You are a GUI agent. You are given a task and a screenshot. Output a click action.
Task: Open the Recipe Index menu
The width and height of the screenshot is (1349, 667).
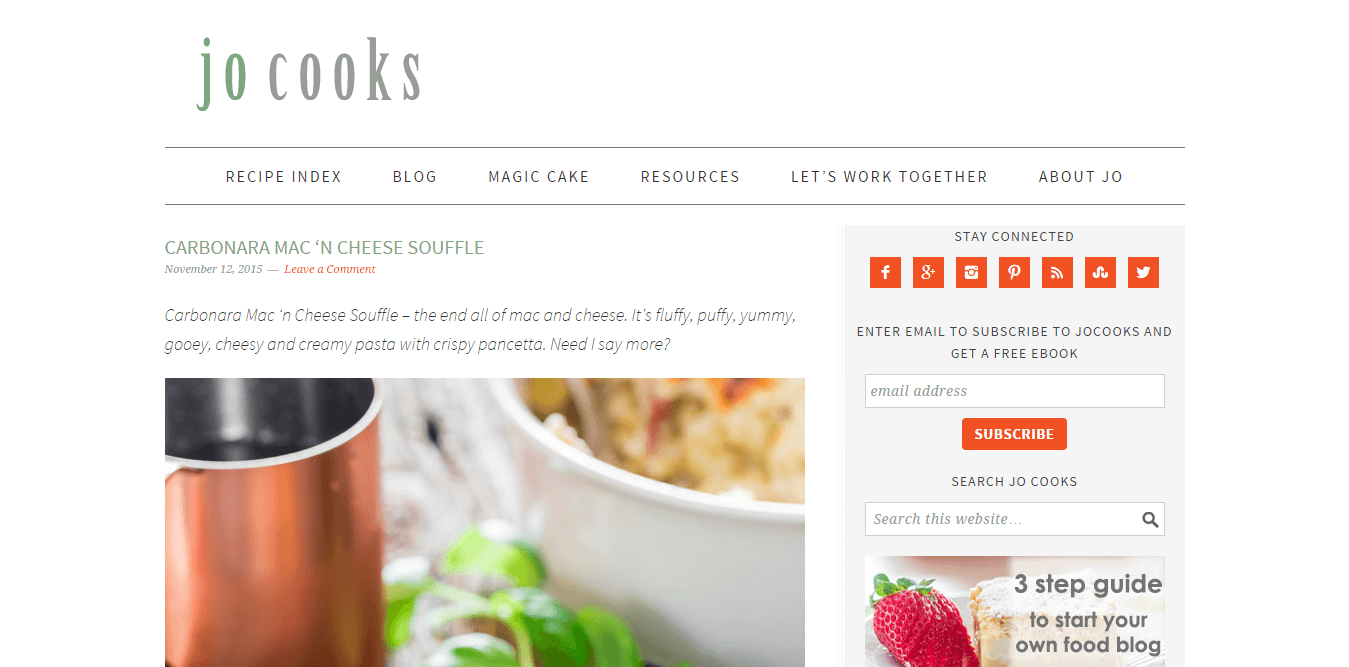(x=284, y=177)
